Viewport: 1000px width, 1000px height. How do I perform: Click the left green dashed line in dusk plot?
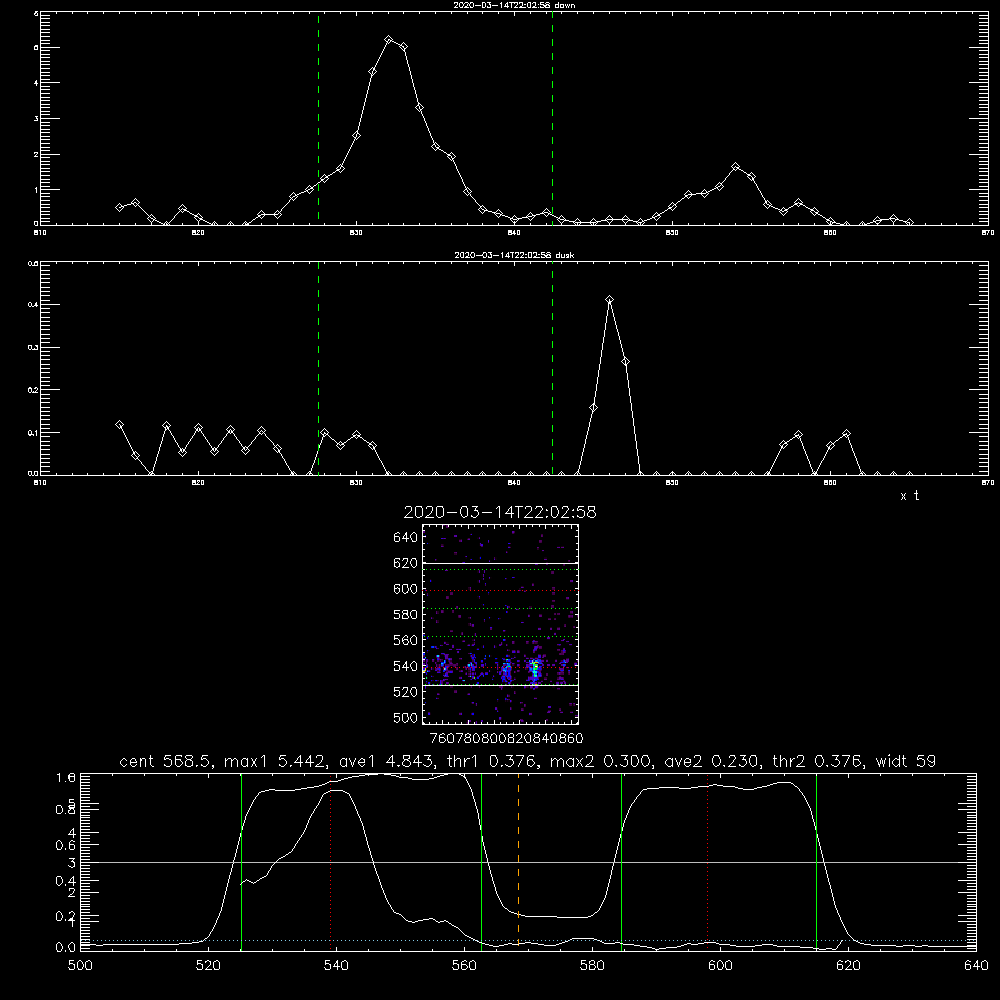pos(318,368)
